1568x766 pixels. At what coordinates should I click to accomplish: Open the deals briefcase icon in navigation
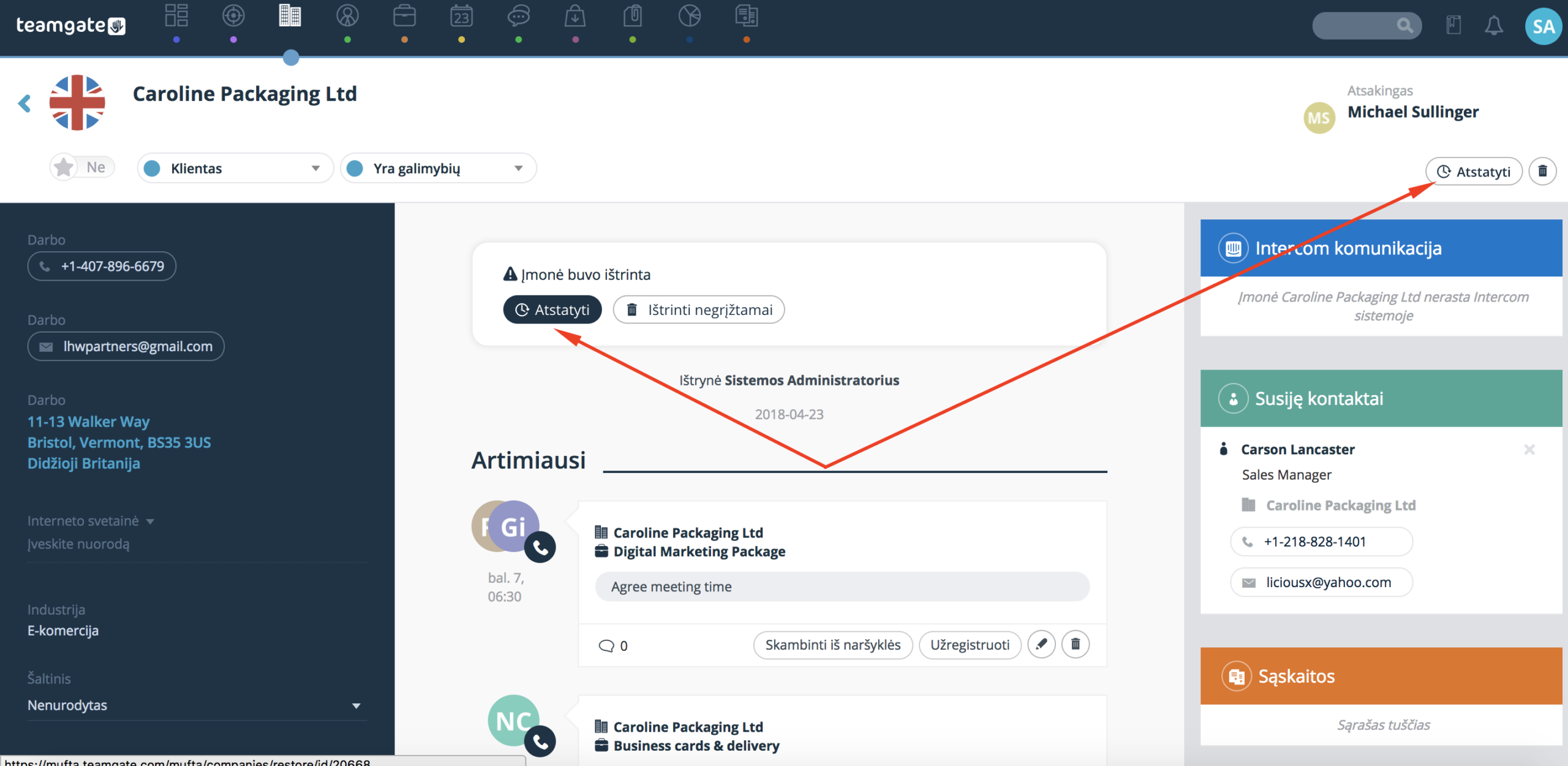tap(404, 16)
